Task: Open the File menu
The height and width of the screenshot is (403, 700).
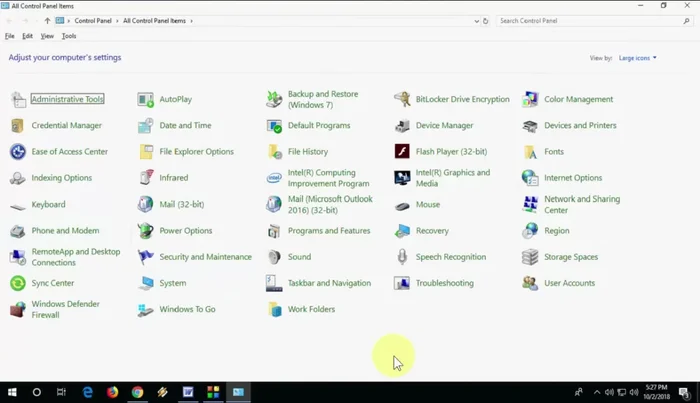Action: (9, 36)
